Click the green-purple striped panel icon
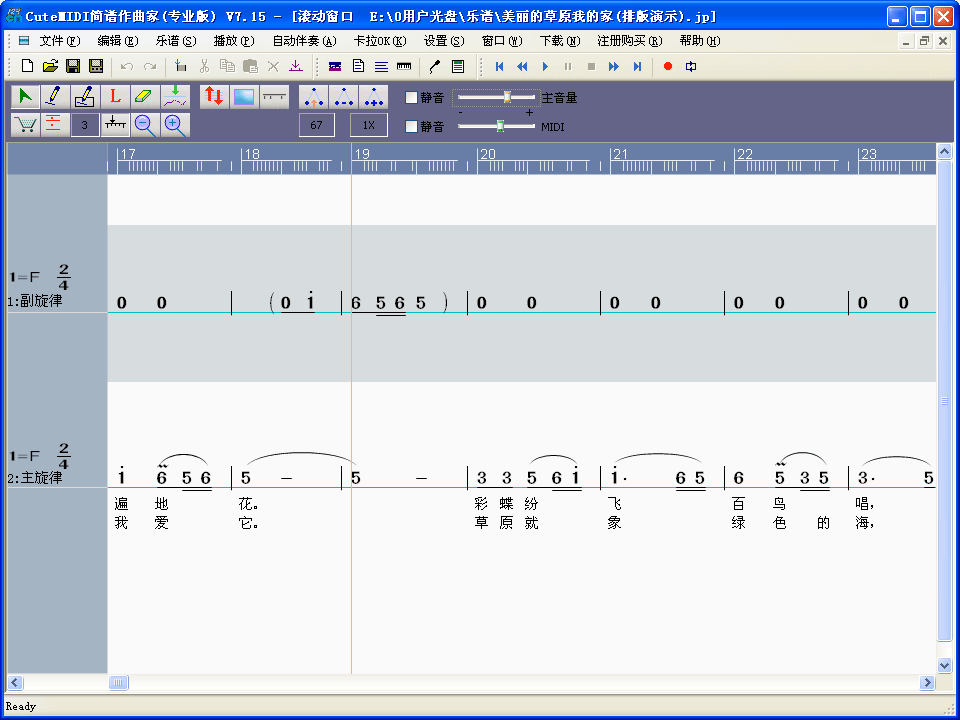Screen dimensions: 960x720 [x=458, y=66]
